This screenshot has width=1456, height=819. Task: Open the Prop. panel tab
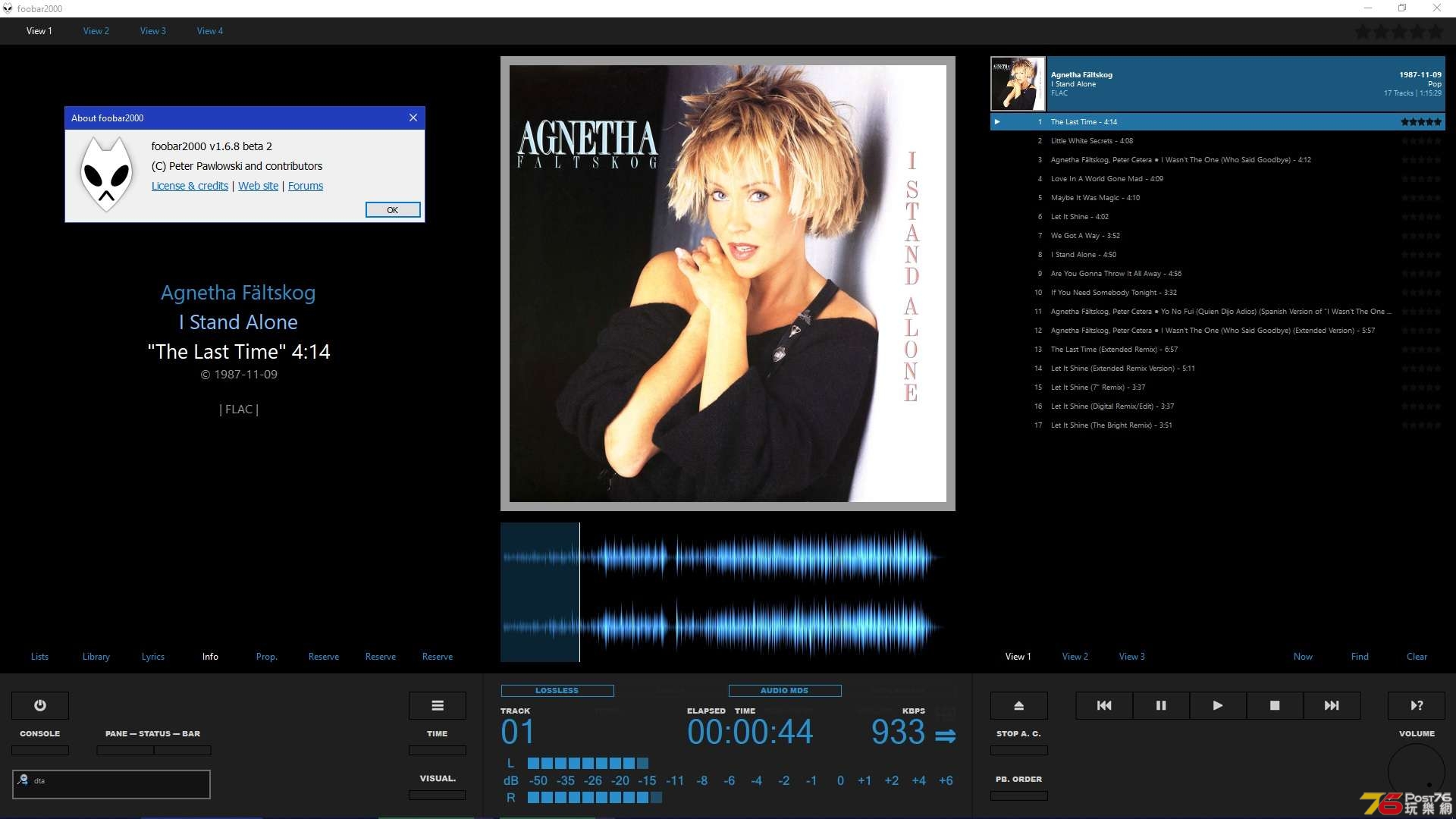(267, 657)
